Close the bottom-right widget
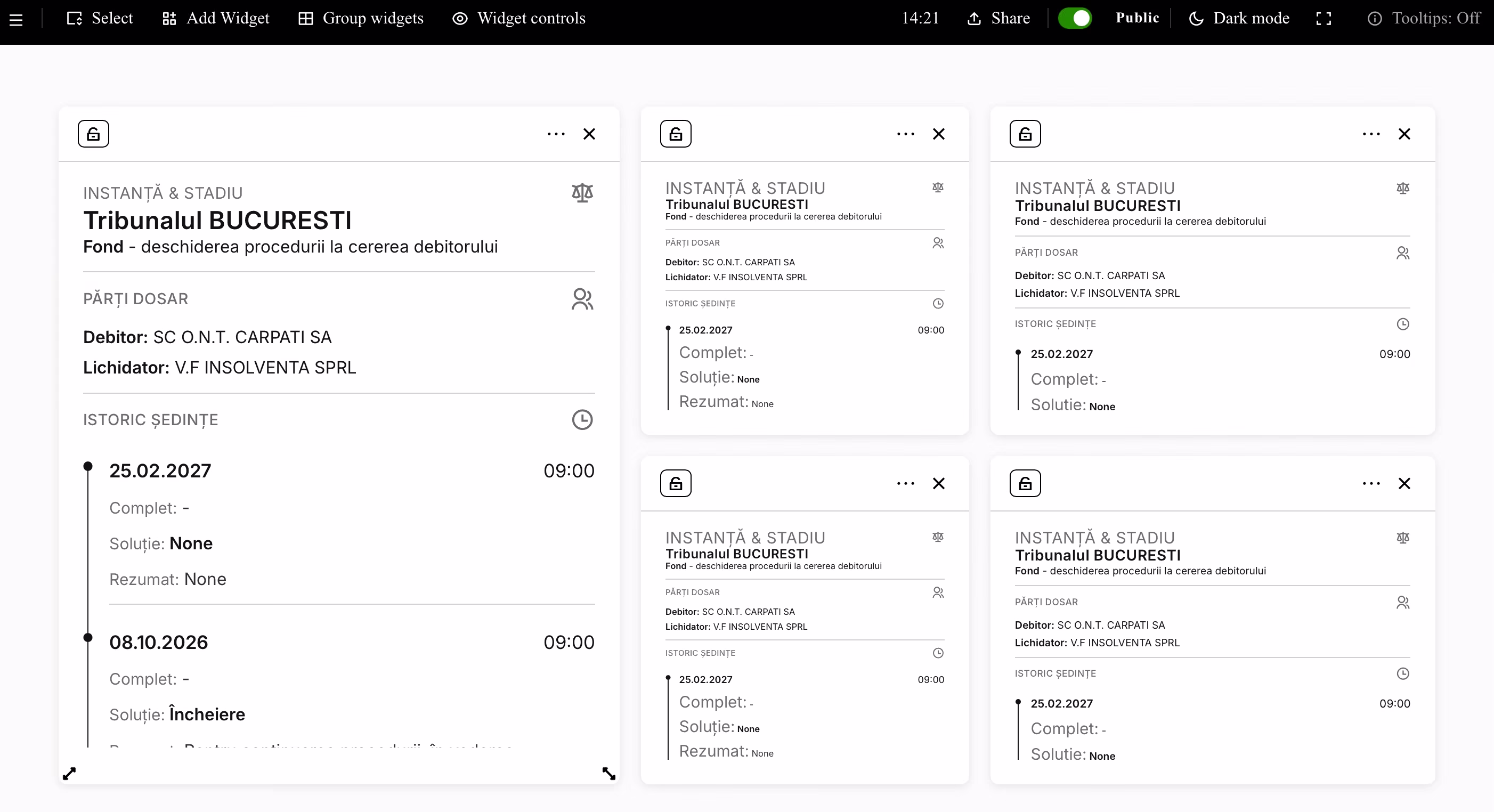The width and height of the screenshot is (1494, 812). [1404, 484]
